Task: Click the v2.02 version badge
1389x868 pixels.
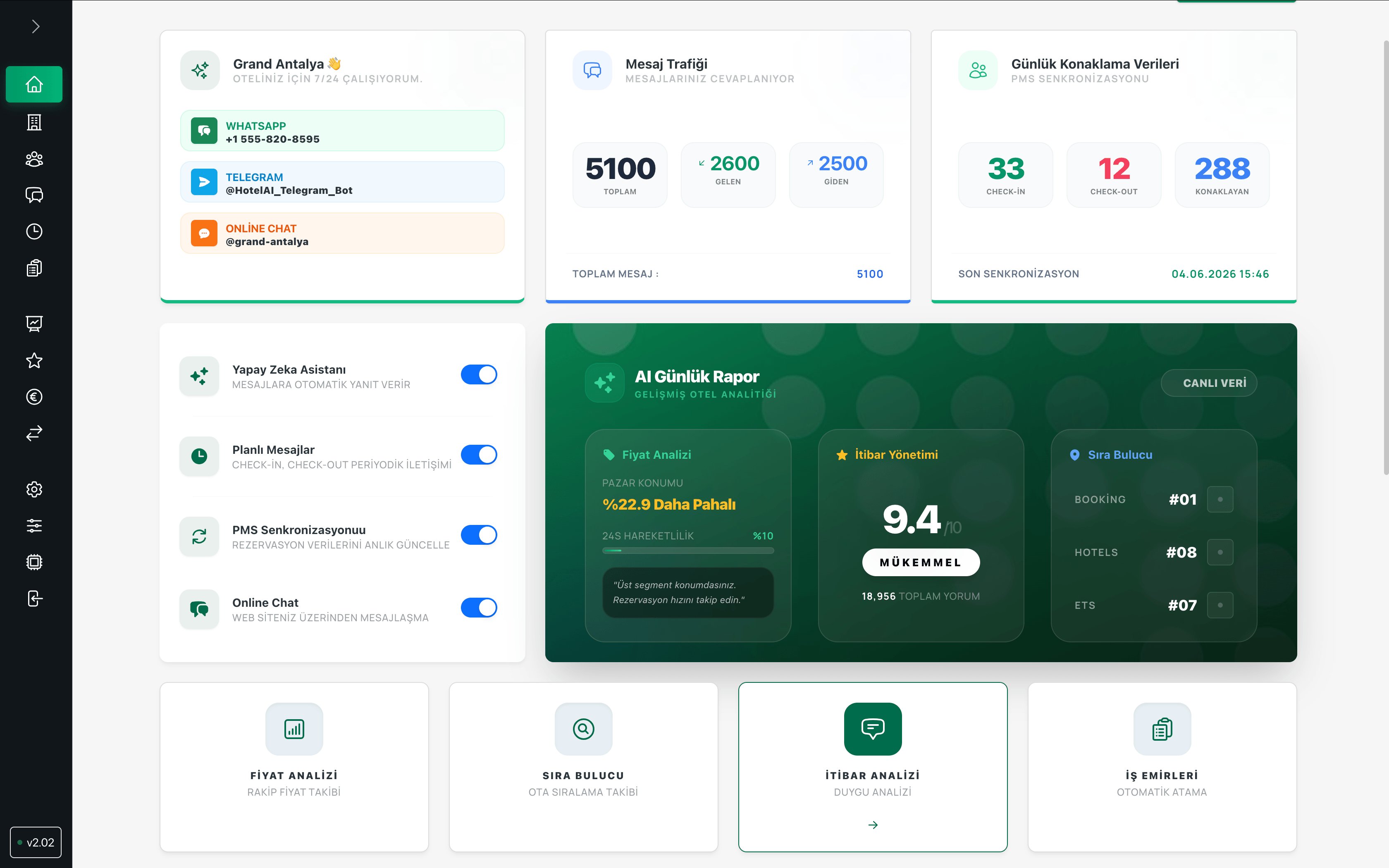Action: click(x=36, y=842)
